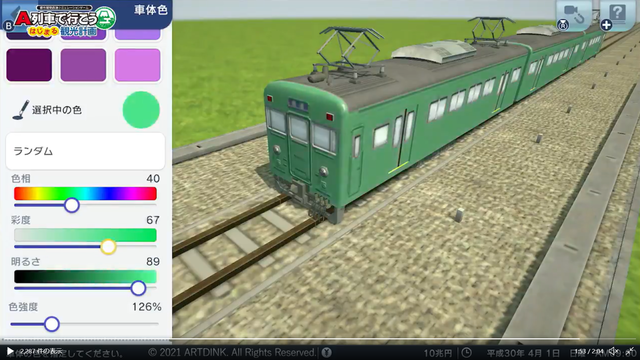Play the video with the play button

(9, 351)
